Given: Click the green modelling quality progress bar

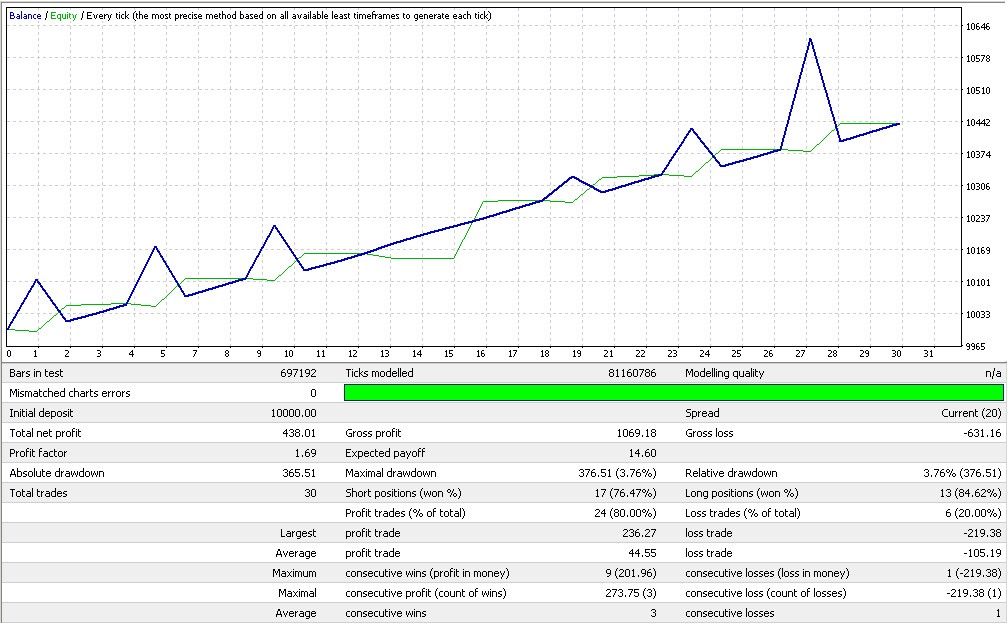Looking at the screenshot, I should [674, 392].
